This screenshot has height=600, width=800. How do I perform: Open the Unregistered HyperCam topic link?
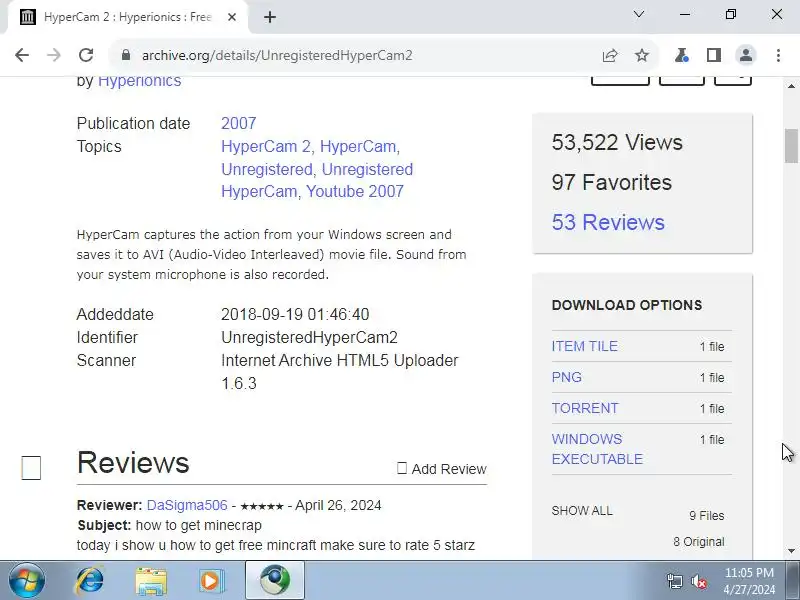click(x=317, y=180)
